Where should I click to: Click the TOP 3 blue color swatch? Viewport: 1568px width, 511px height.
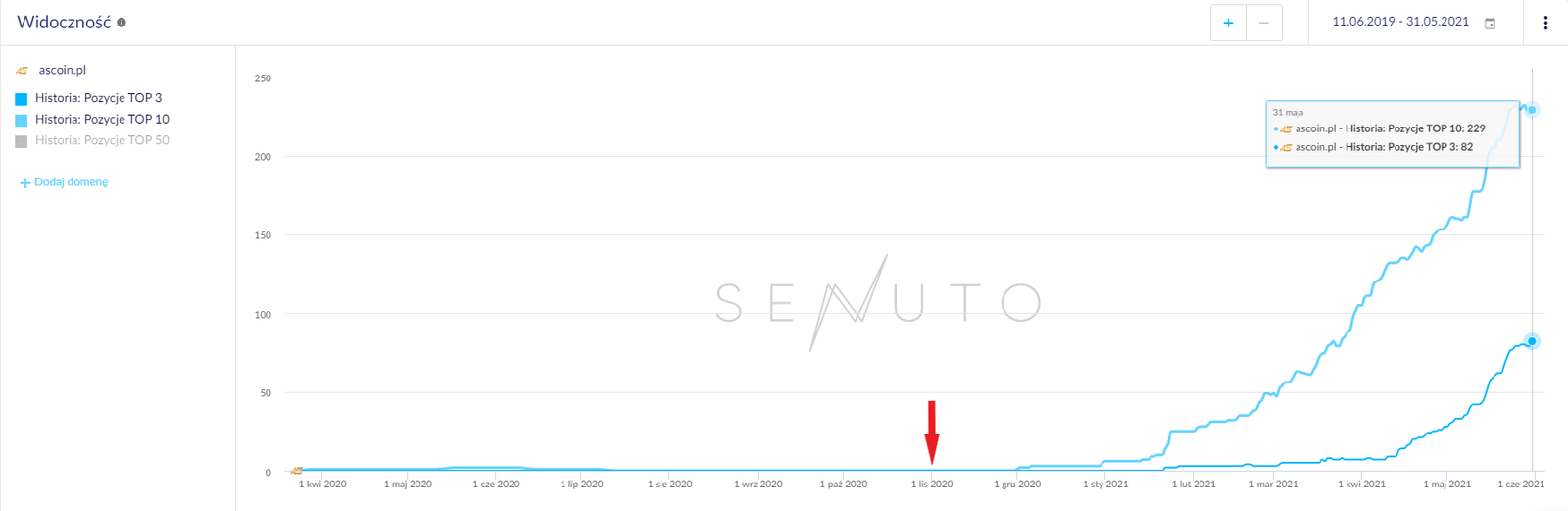(x=22, y=99)
